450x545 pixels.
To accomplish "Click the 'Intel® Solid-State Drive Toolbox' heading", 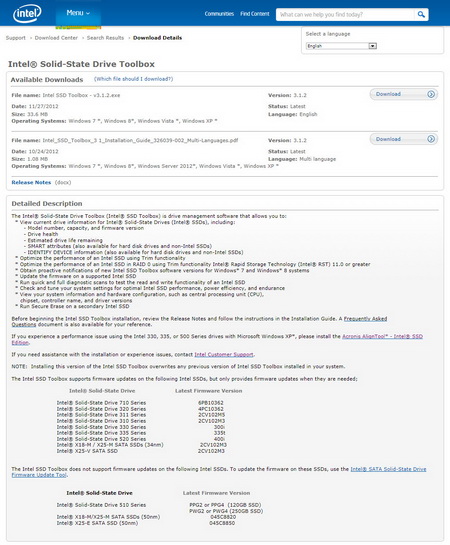I will [81, 64].
